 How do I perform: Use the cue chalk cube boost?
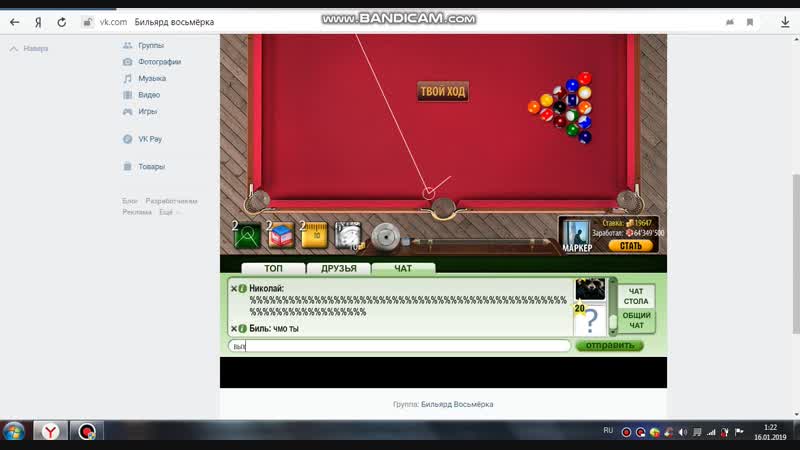[281, 235]
